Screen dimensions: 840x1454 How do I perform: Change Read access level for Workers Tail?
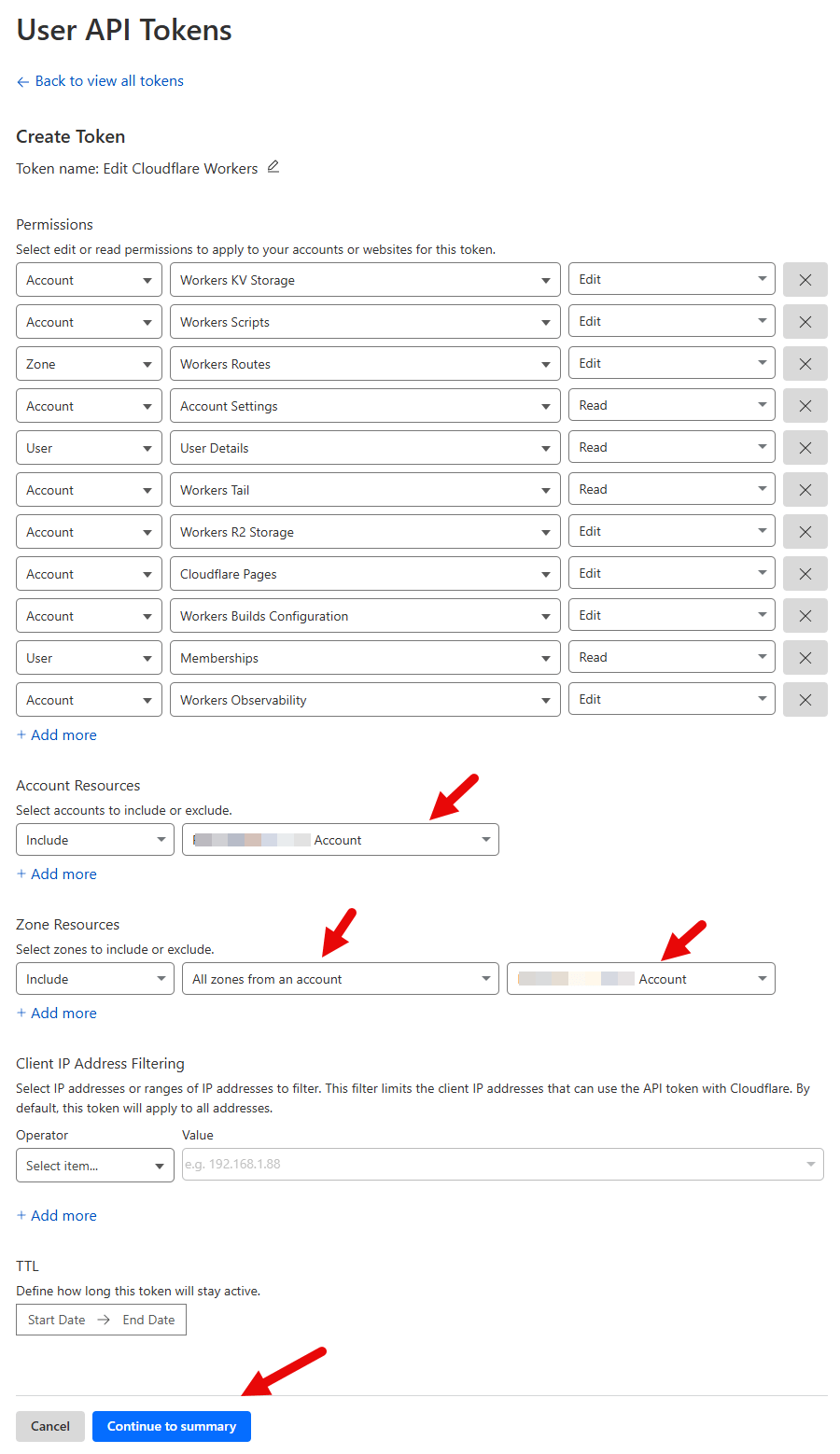[x=672, y=489]
